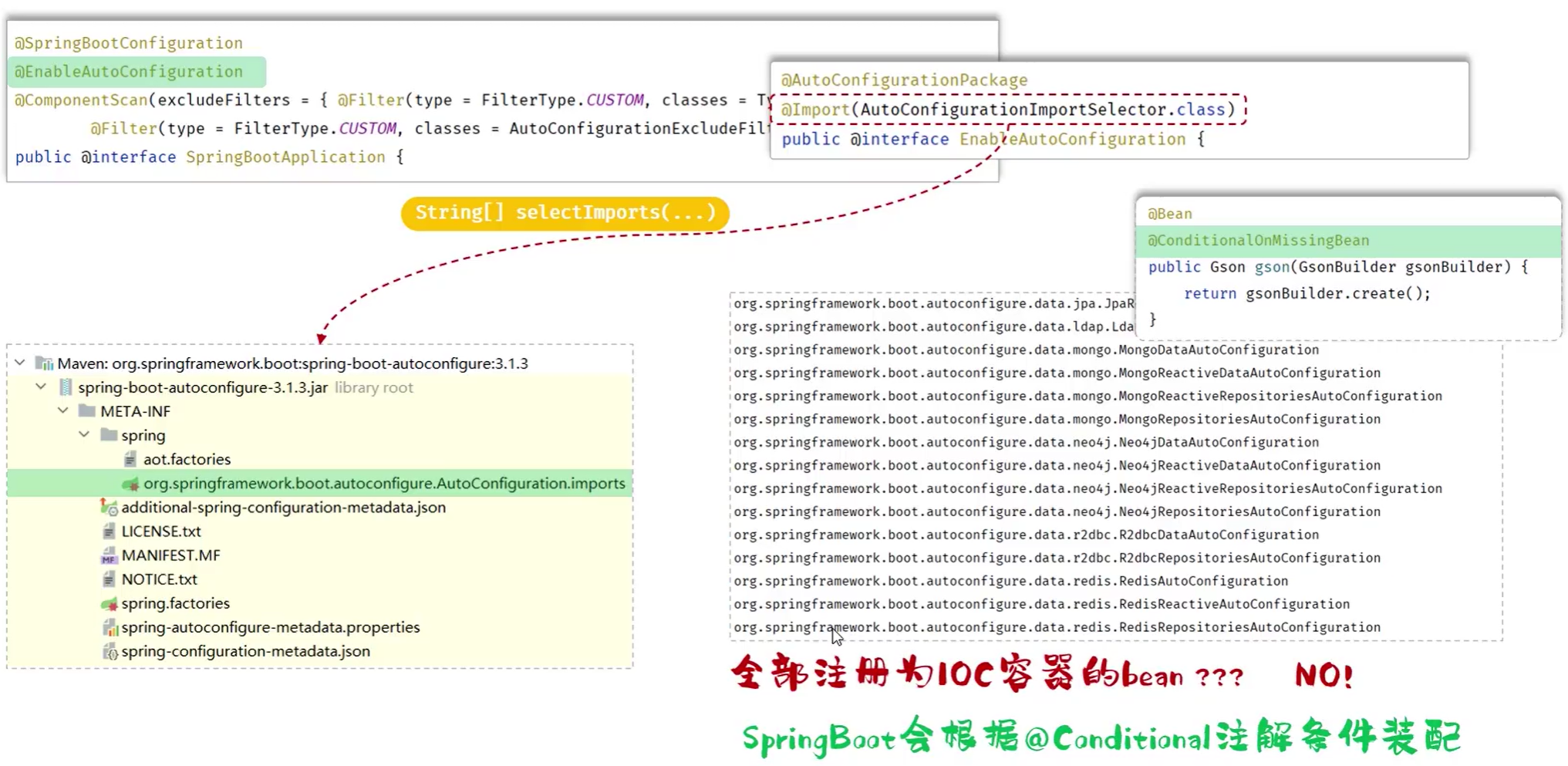Collapse the META-INF folder chevron
The image size is (1568, 766).
click(63, 410)
